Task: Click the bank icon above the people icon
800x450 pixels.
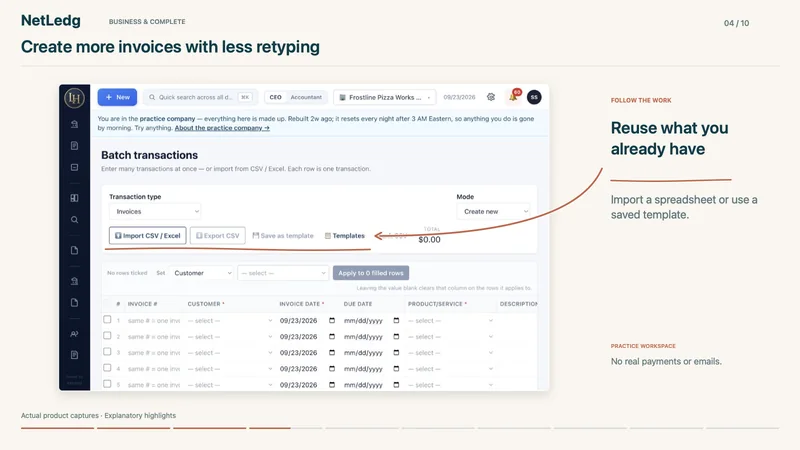Action: [x=74, y=281]
